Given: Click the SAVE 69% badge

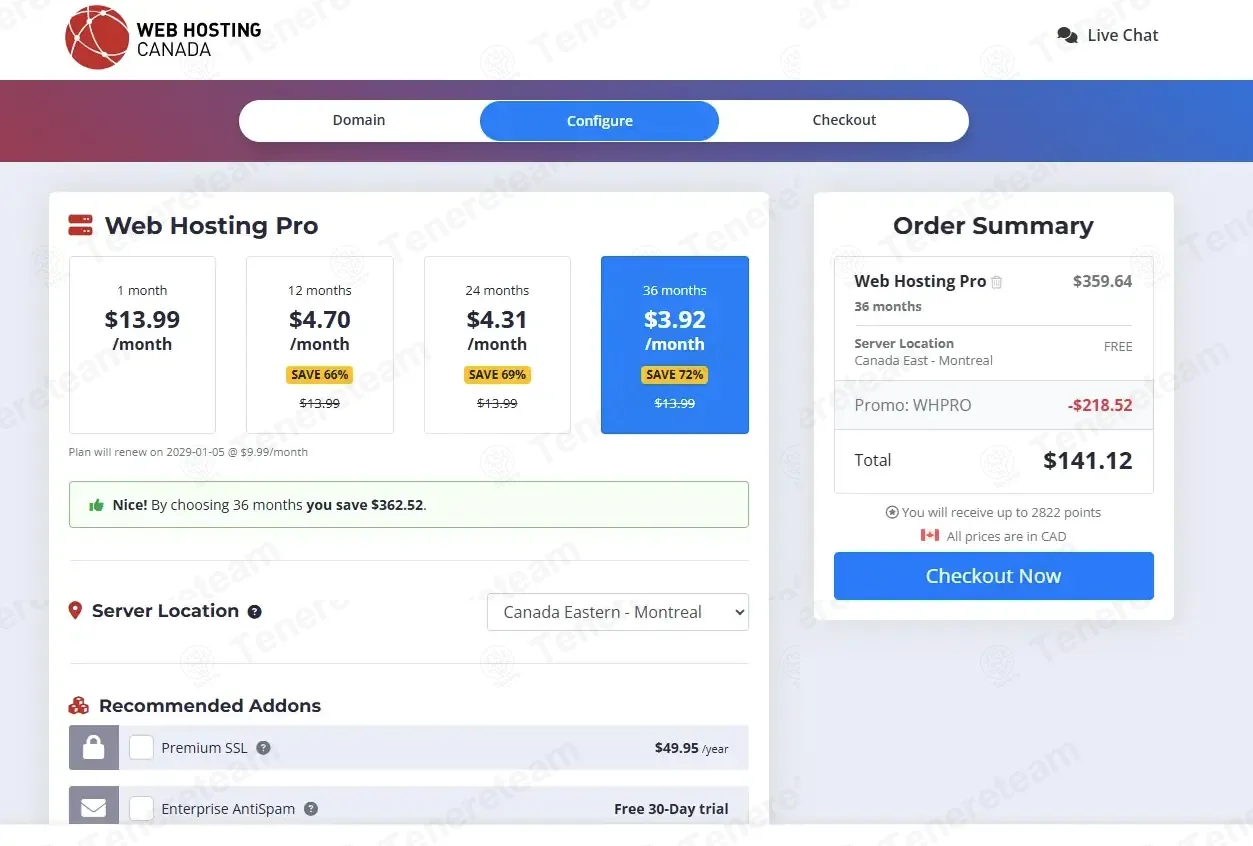Looking at the screenshot, I should tap(497, 375).
